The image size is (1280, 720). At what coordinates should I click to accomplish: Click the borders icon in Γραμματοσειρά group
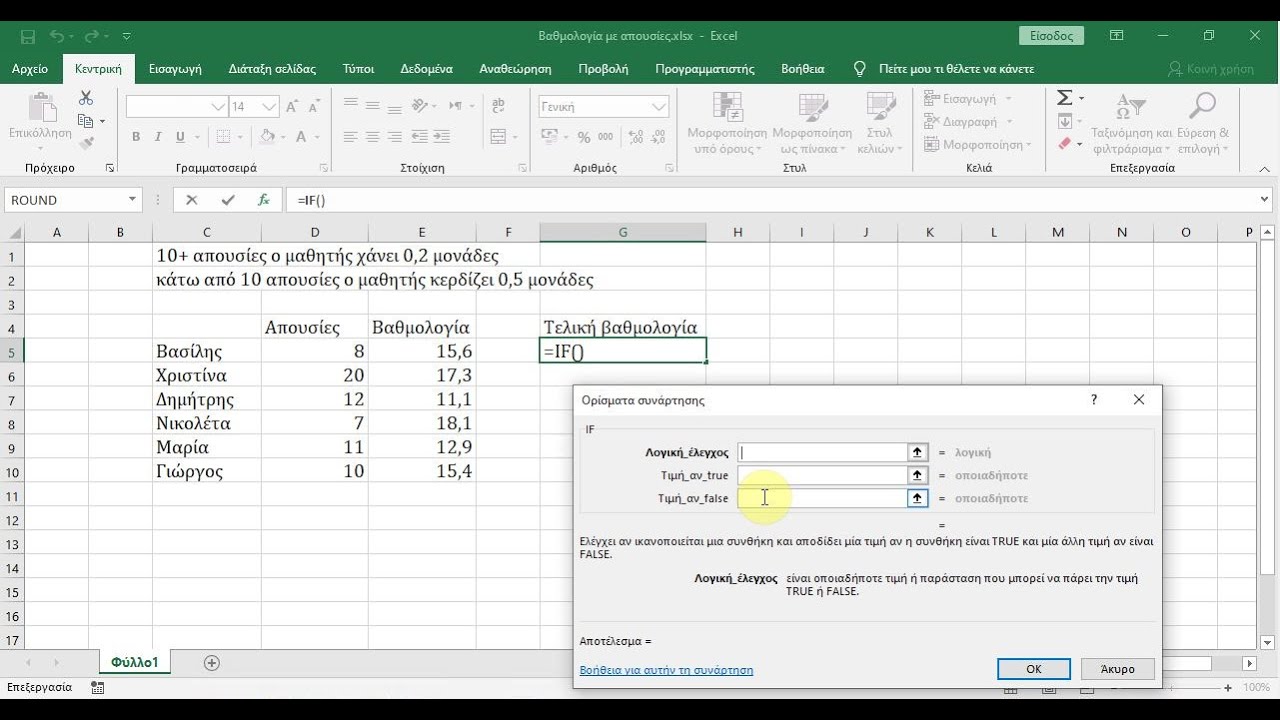223,137
